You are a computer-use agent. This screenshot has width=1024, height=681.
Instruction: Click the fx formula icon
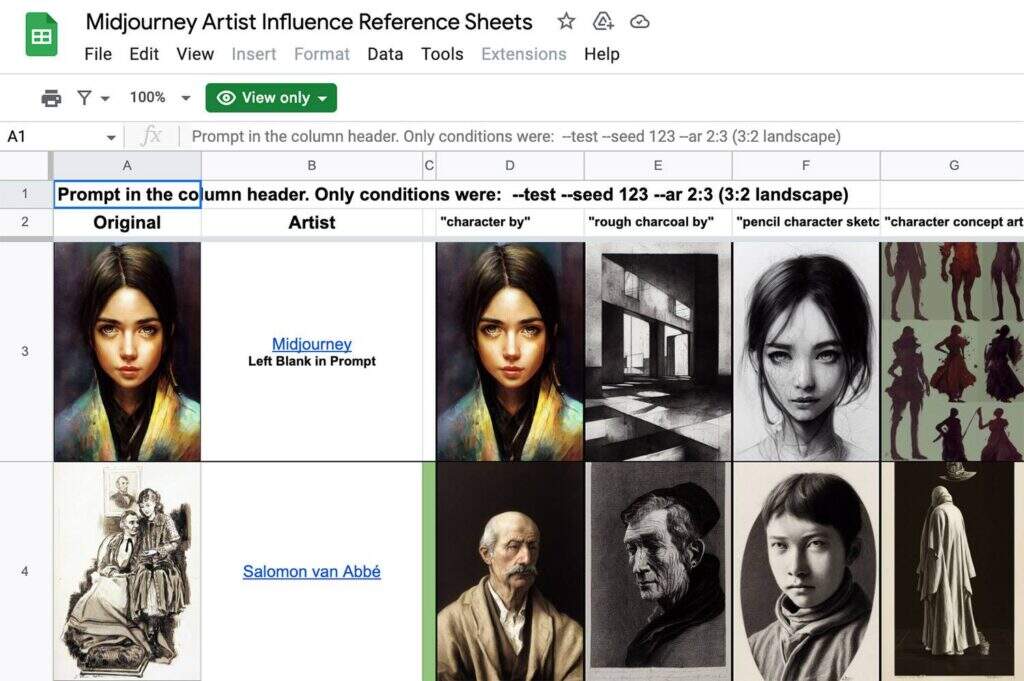(151, 136)
